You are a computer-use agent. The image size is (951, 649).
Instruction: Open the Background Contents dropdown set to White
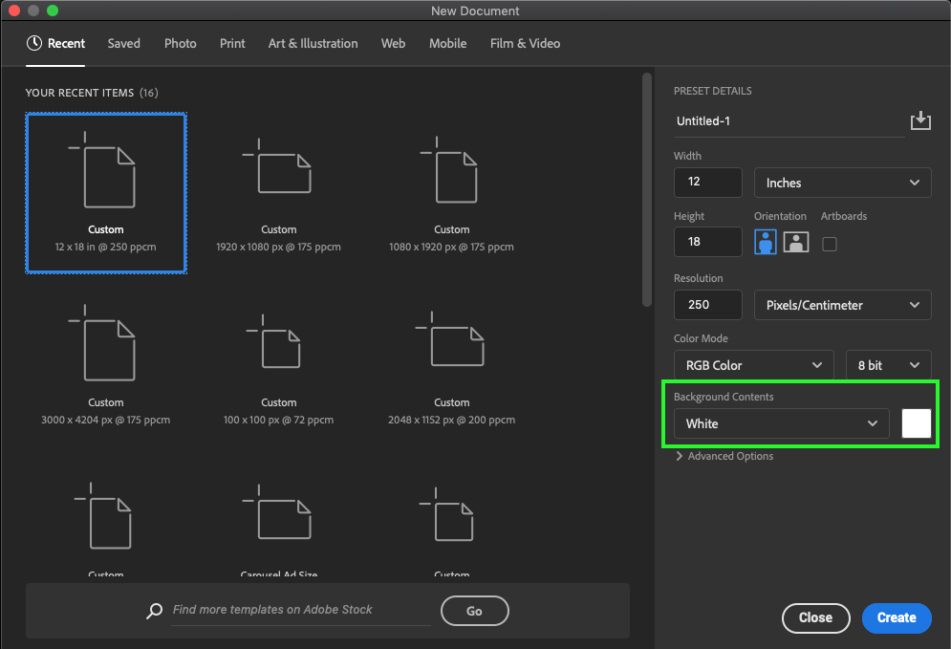click(x=780, y=423)
